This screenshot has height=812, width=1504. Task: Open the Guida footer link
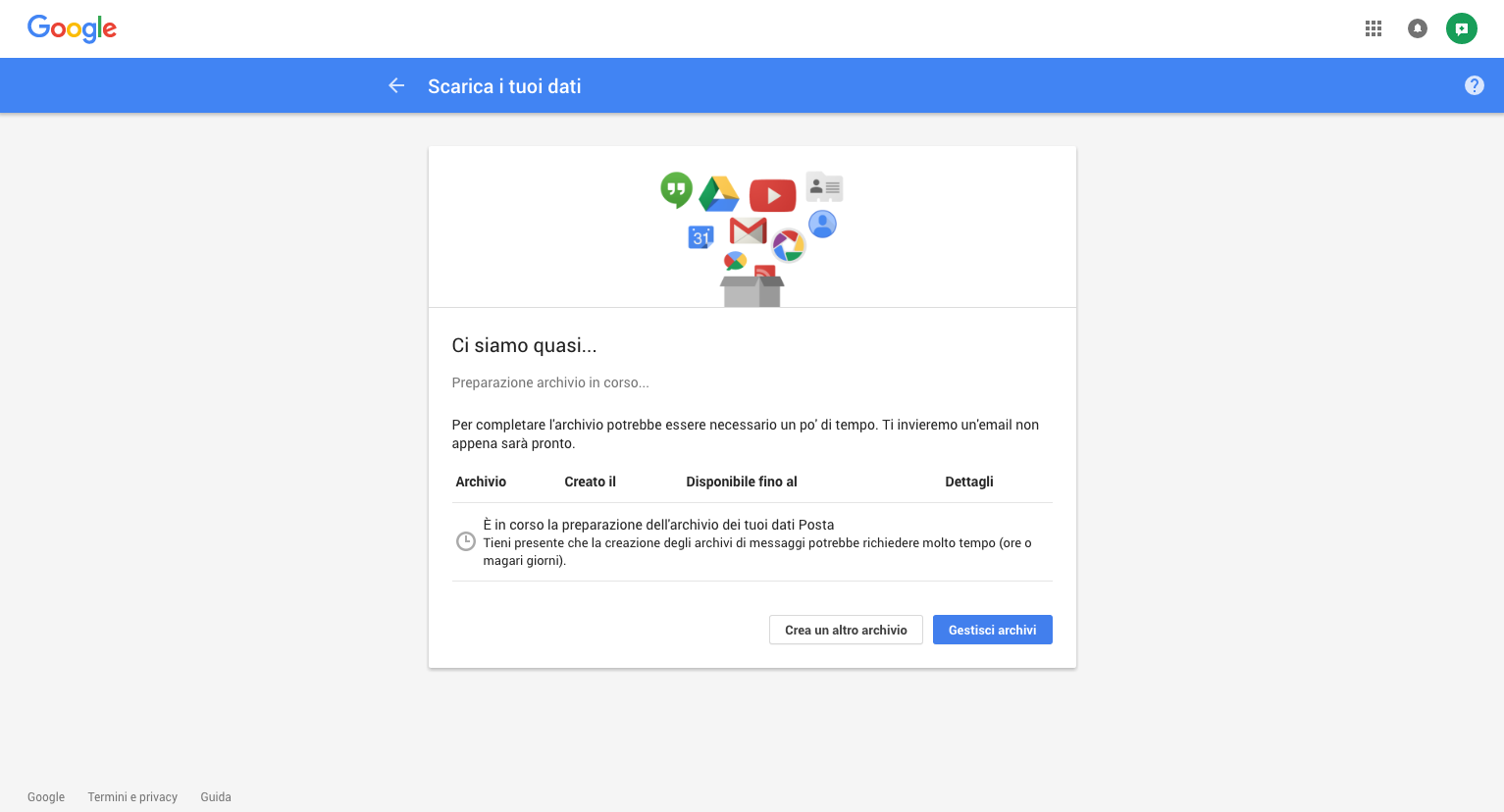coord(216,797)
